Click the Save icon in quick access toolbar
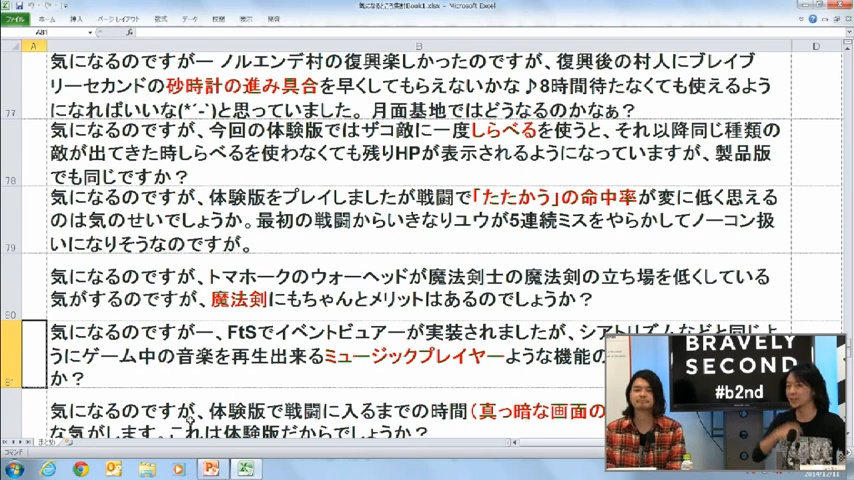 pos(19,5)
